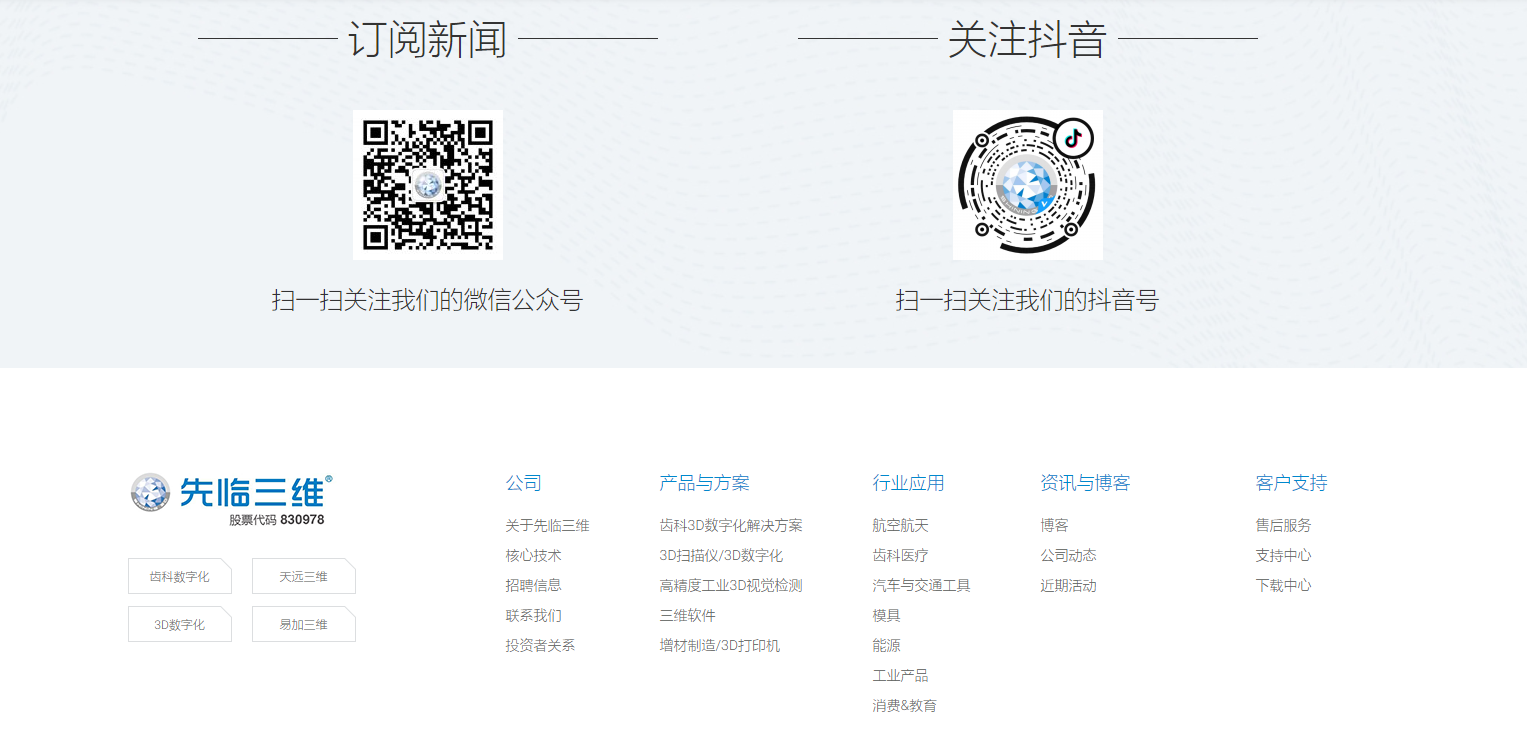Select the 3D数字化 brand tag
This screenshot has height=747, width=1527.
coord(180,624)
